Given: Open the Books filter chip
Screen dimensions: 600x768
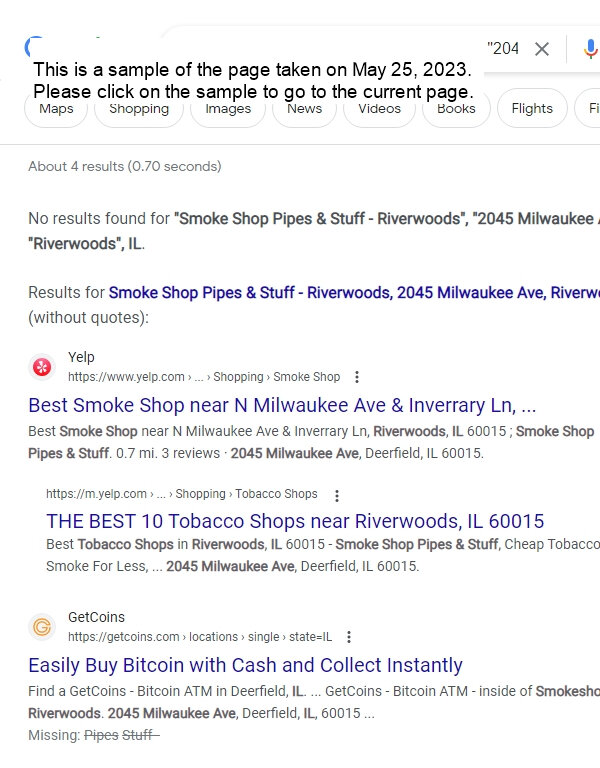Looking at the screenshot, I should coord(456,108).
